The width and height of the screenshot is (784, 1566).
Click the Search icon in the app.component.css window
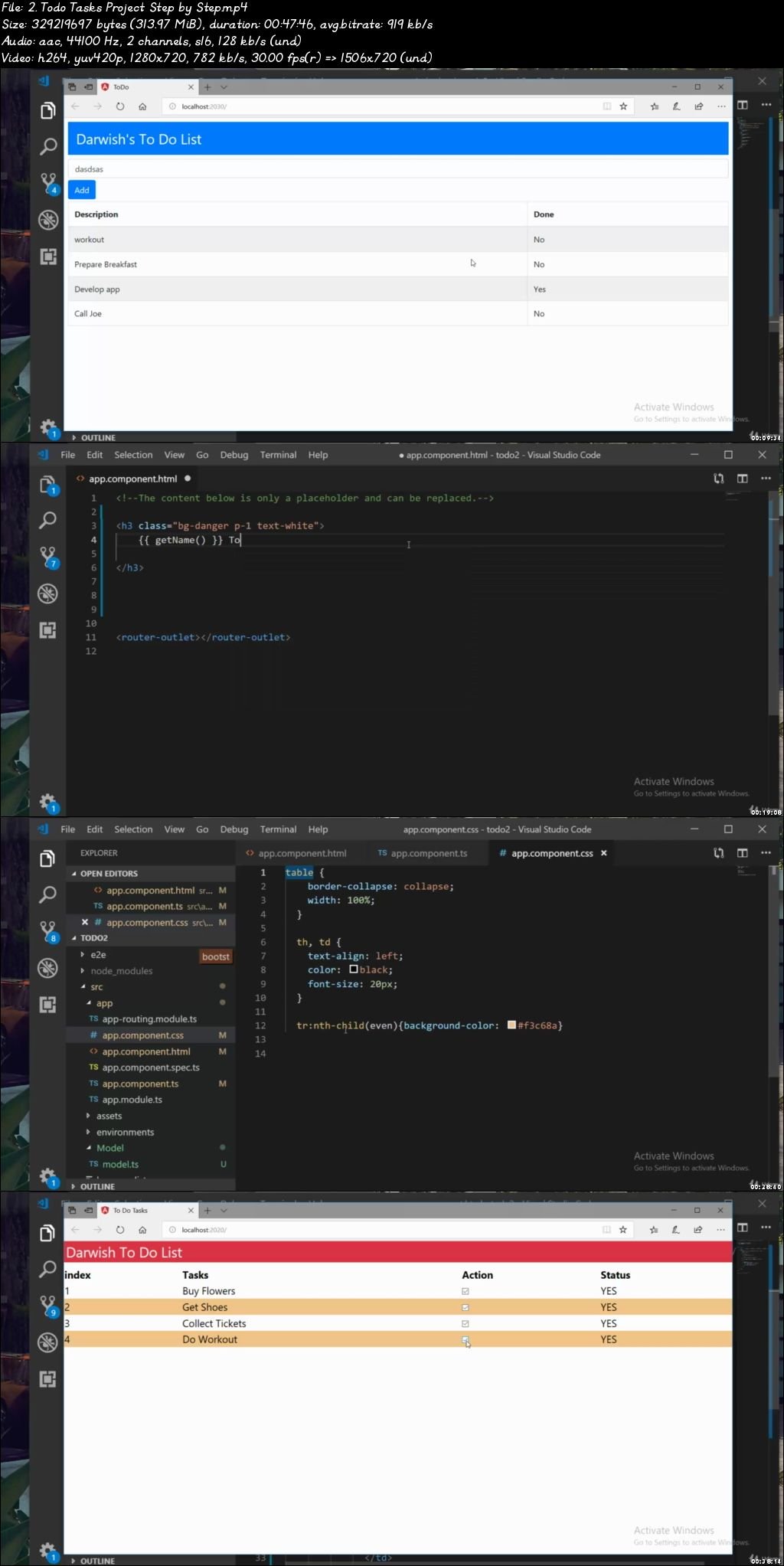pyautogui.click(x=47, y=894)
